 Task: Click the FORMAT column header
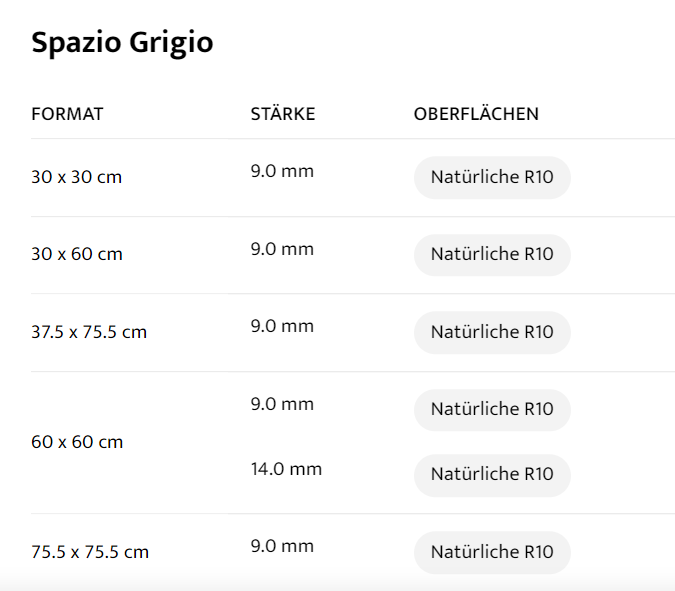click(x=67, y=114)
